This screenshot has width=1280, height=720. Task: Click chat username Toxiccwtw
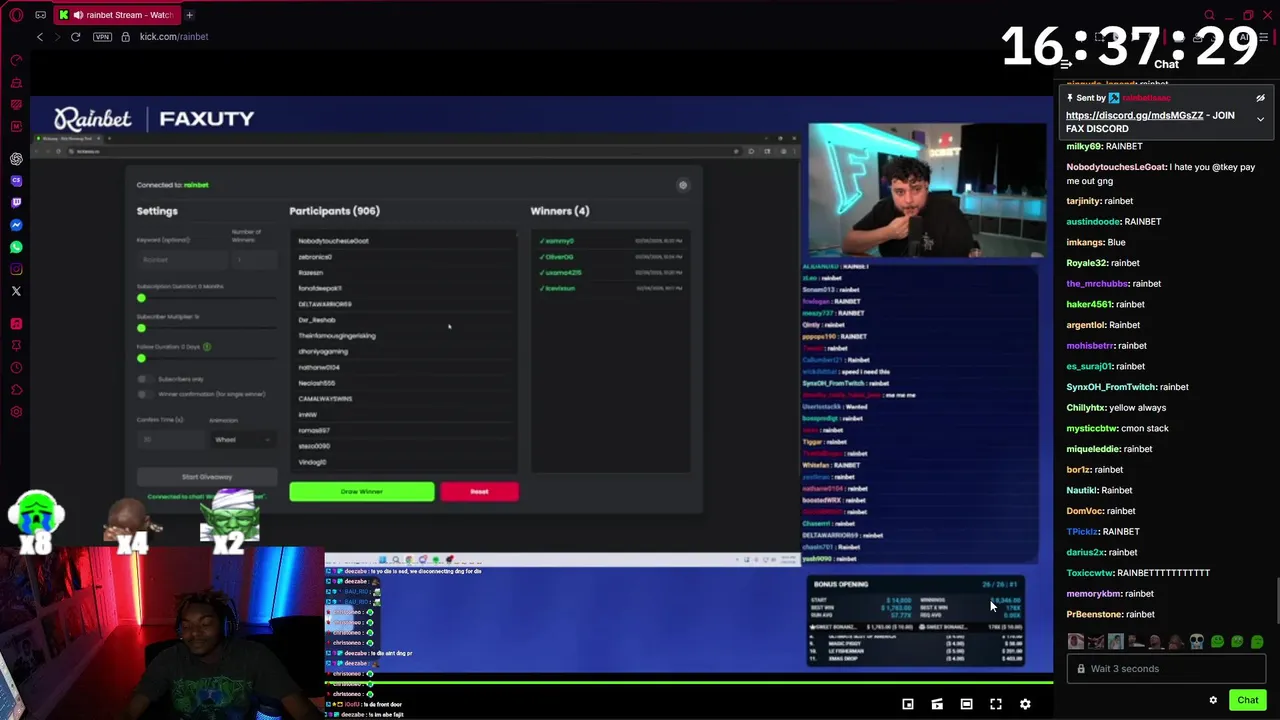[1089, 573]
